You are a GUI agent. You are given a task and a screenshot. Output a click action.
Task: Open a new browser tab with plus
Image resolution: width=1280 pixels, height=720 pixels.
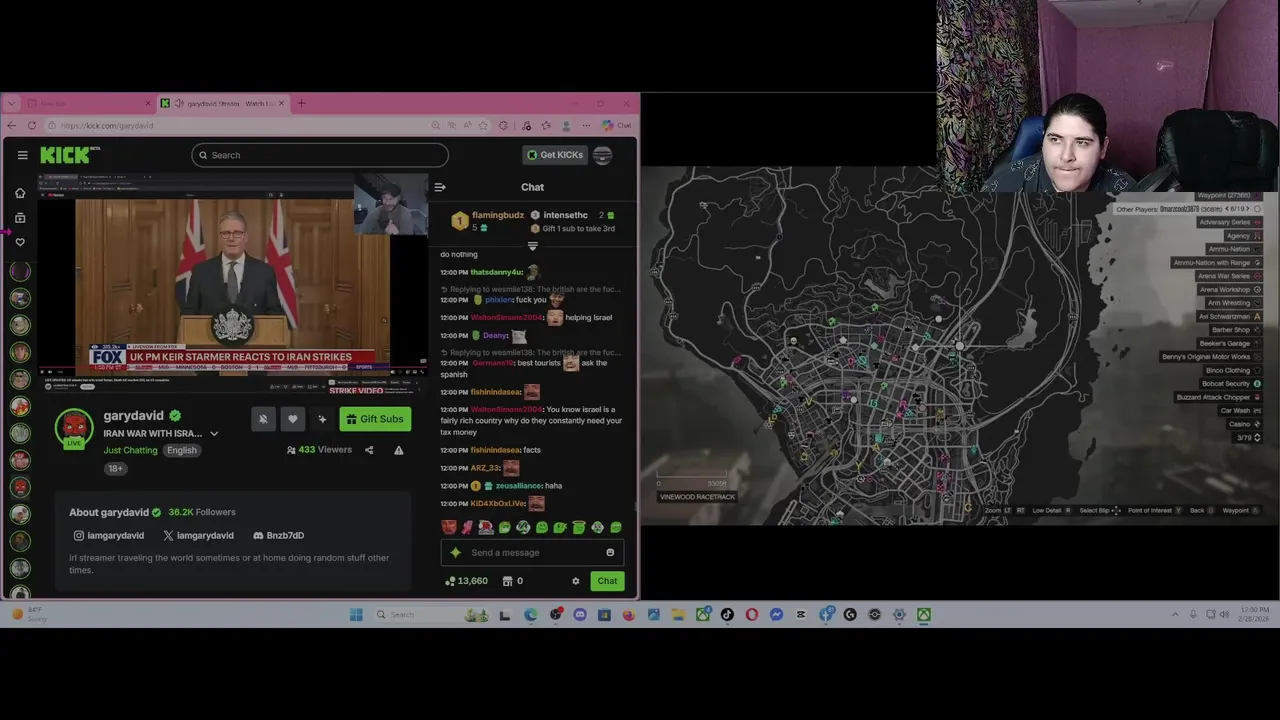coord(301,103)
